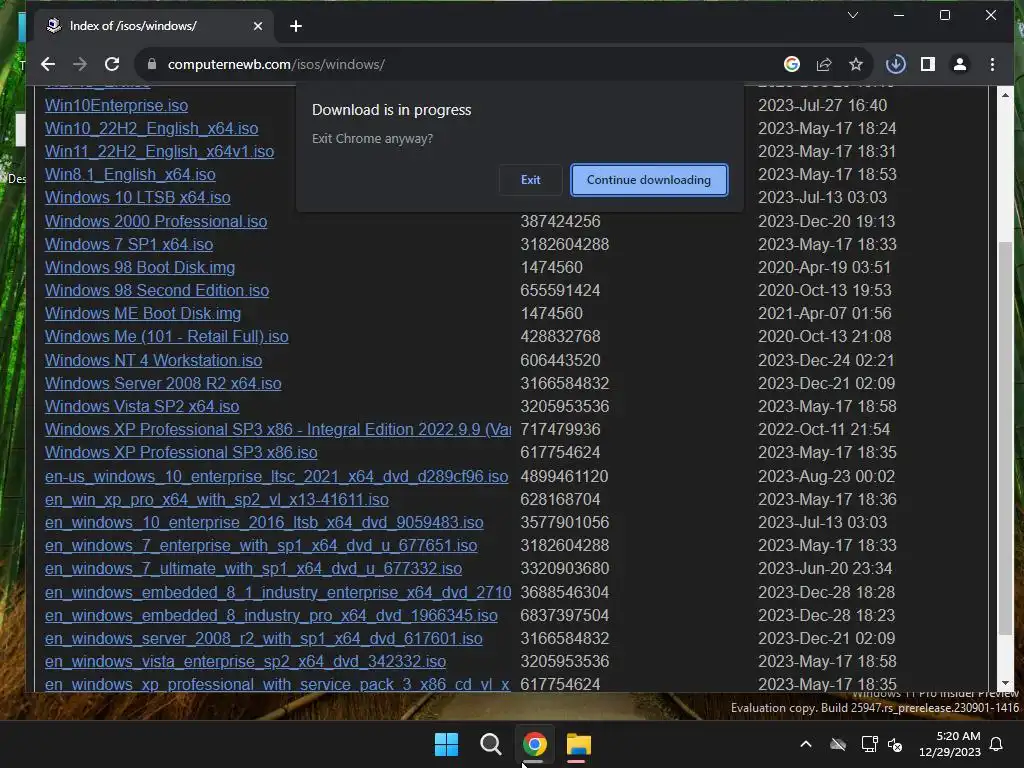Open en_win_xp_pro_x64_with_sp2 iso link
Screen dimensions: 1024x768
pyautogui.click(x=217, y=500)
